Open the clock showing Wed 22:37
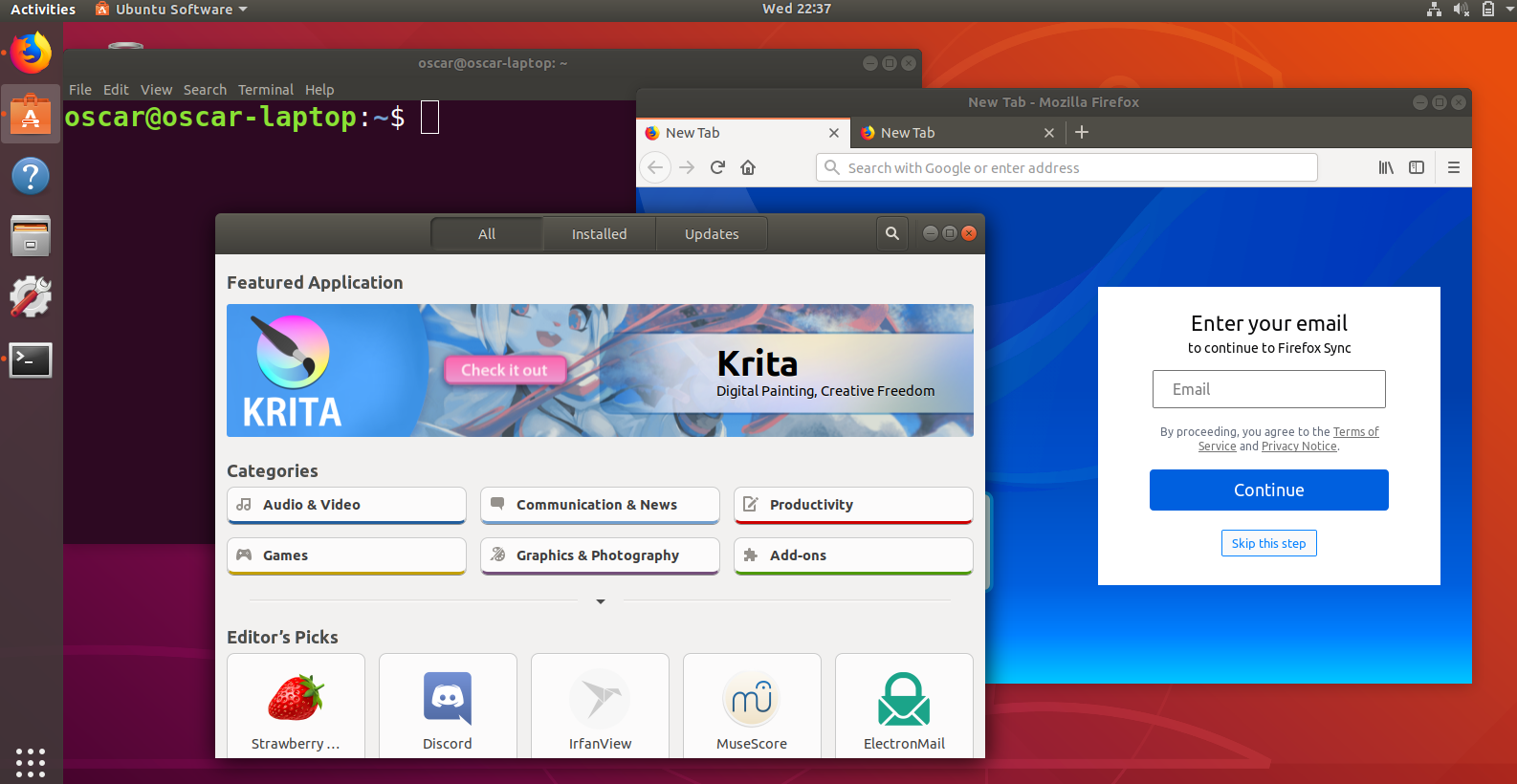 [x=797, y=9]
